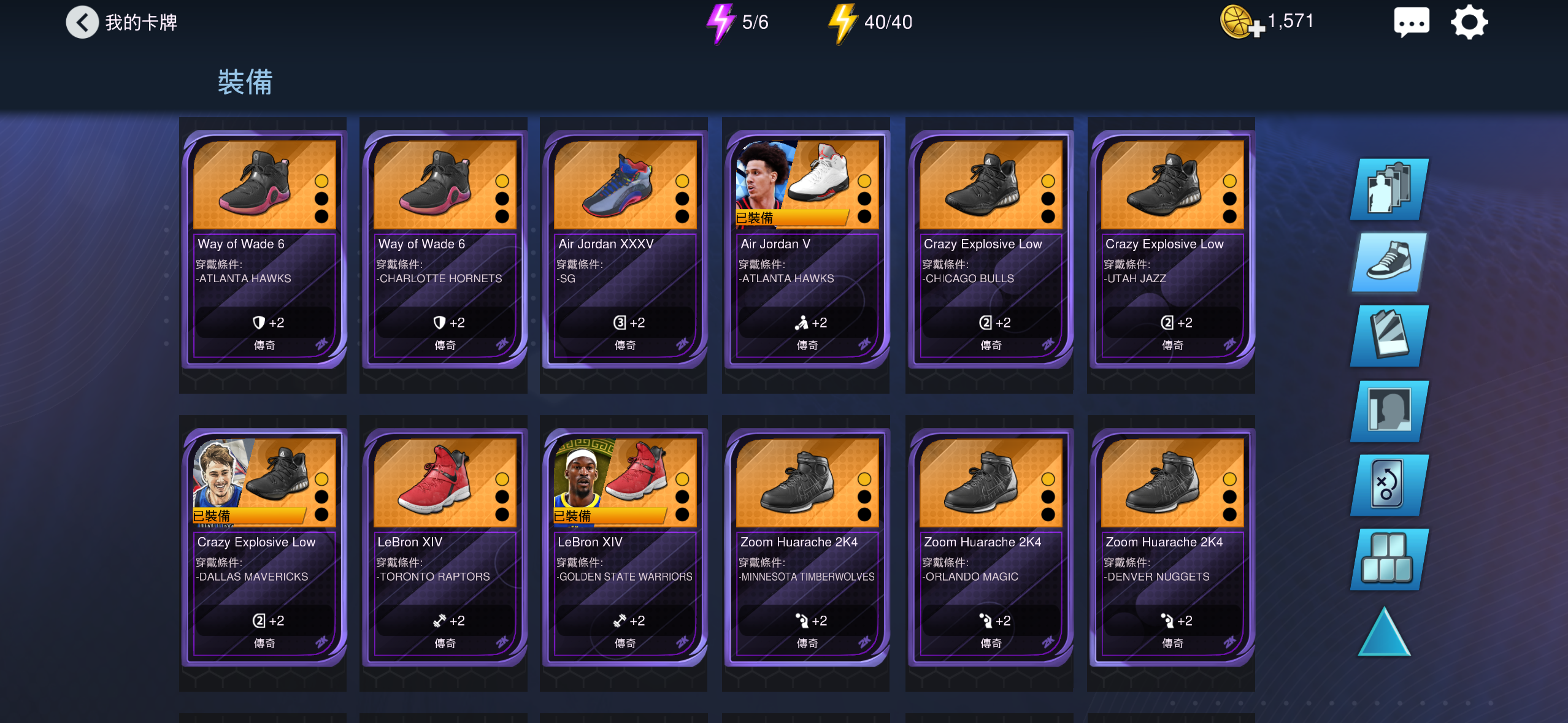Go back using the 我的卡牌 arrow
Image resolution: width=1568 pixels, height=723 pixels.
[x=82, y=23]
